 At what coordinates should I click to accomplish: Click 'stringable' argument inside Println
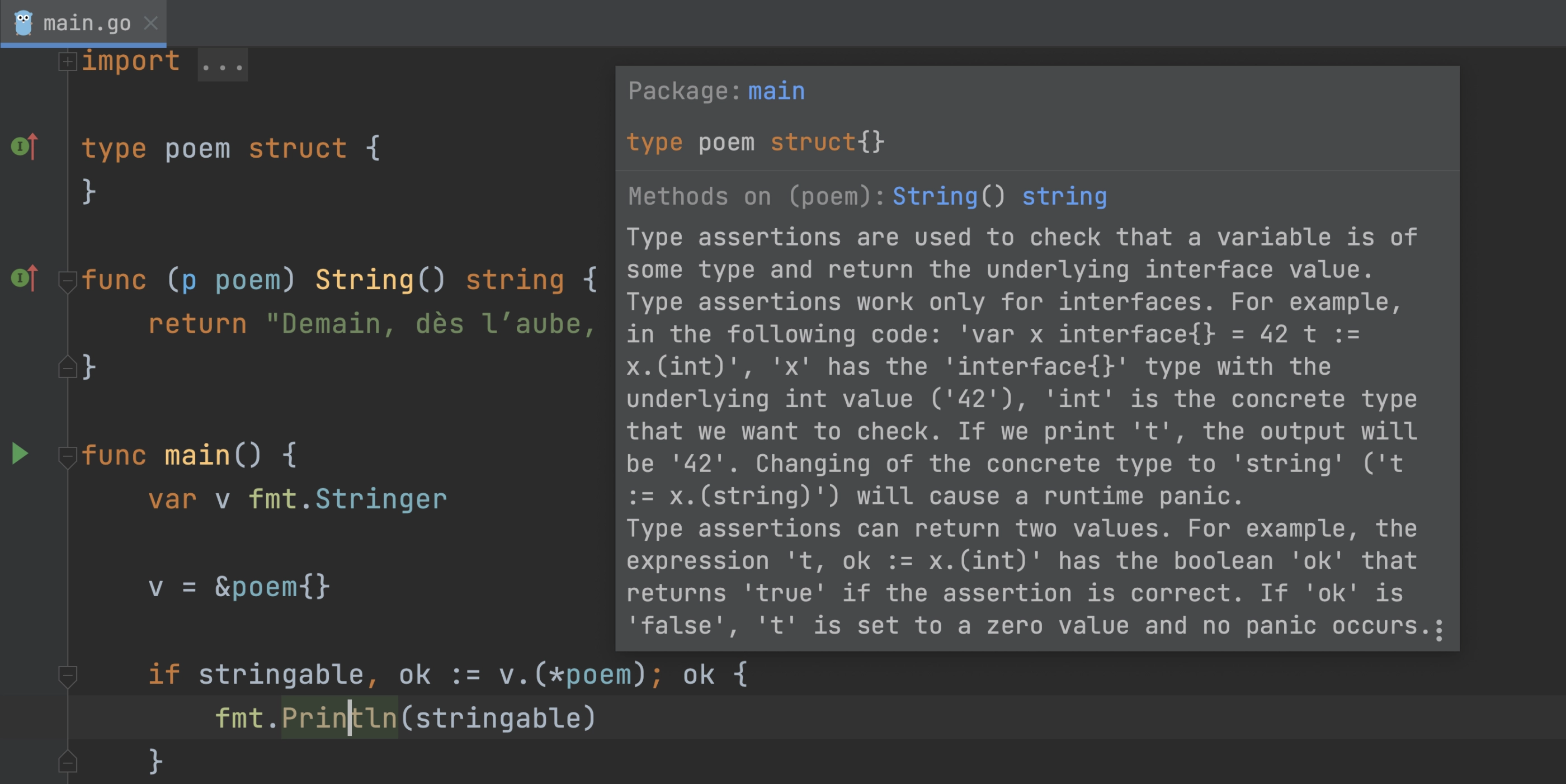(x=498, y=719)
